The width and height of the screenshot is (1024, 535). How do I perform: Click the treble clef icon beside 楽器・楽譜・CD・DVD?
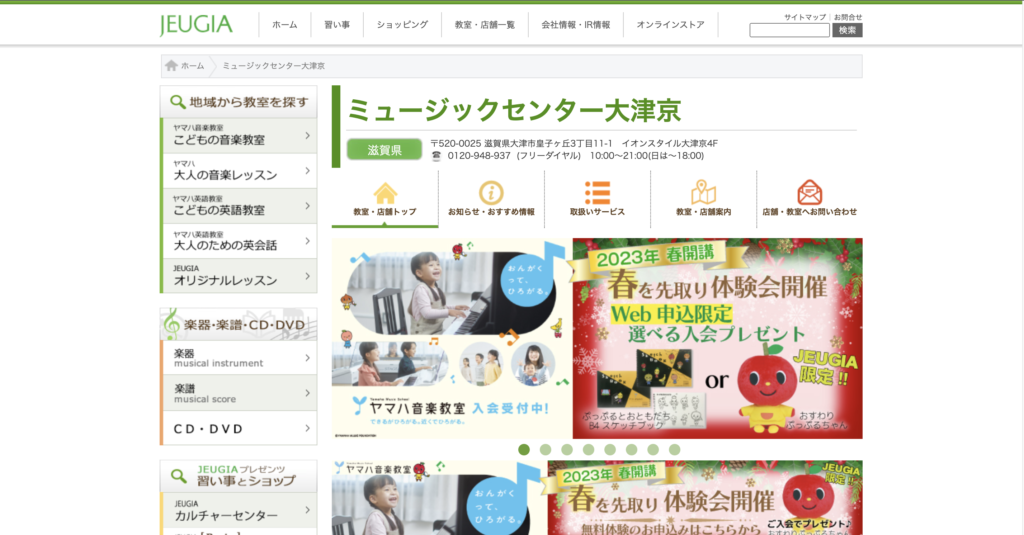[x=172, y=324]
